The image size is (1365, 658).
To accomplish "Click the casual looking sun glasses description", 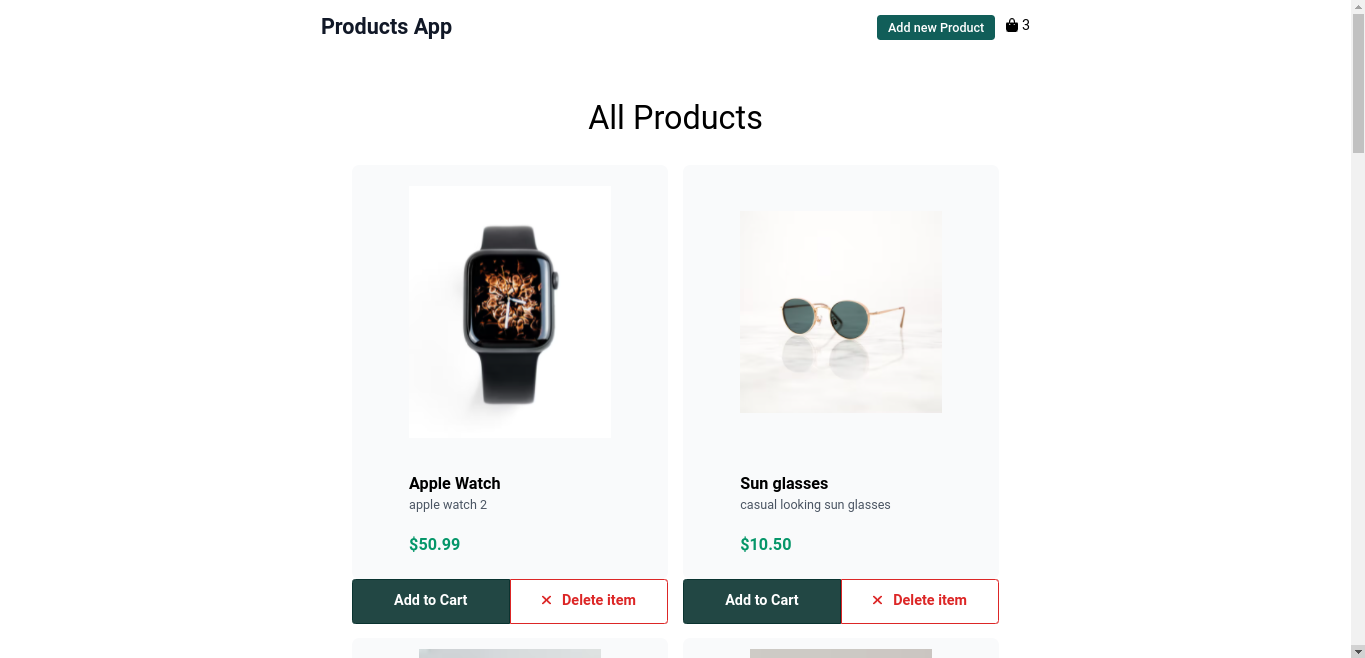I will point(815,505).
